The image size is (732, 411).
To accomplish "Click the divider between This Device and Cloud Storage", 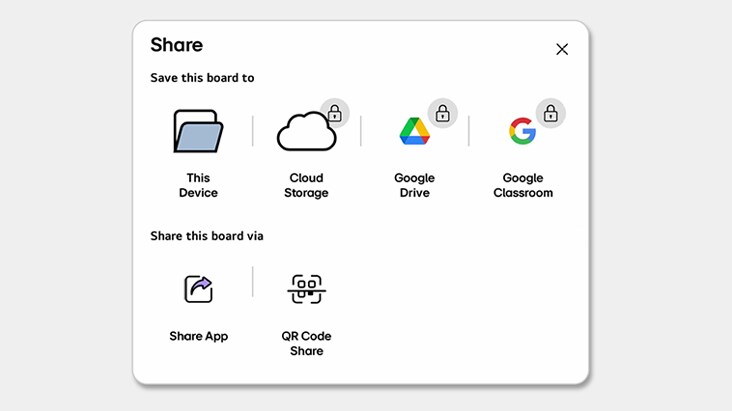I will coord(252,131).
